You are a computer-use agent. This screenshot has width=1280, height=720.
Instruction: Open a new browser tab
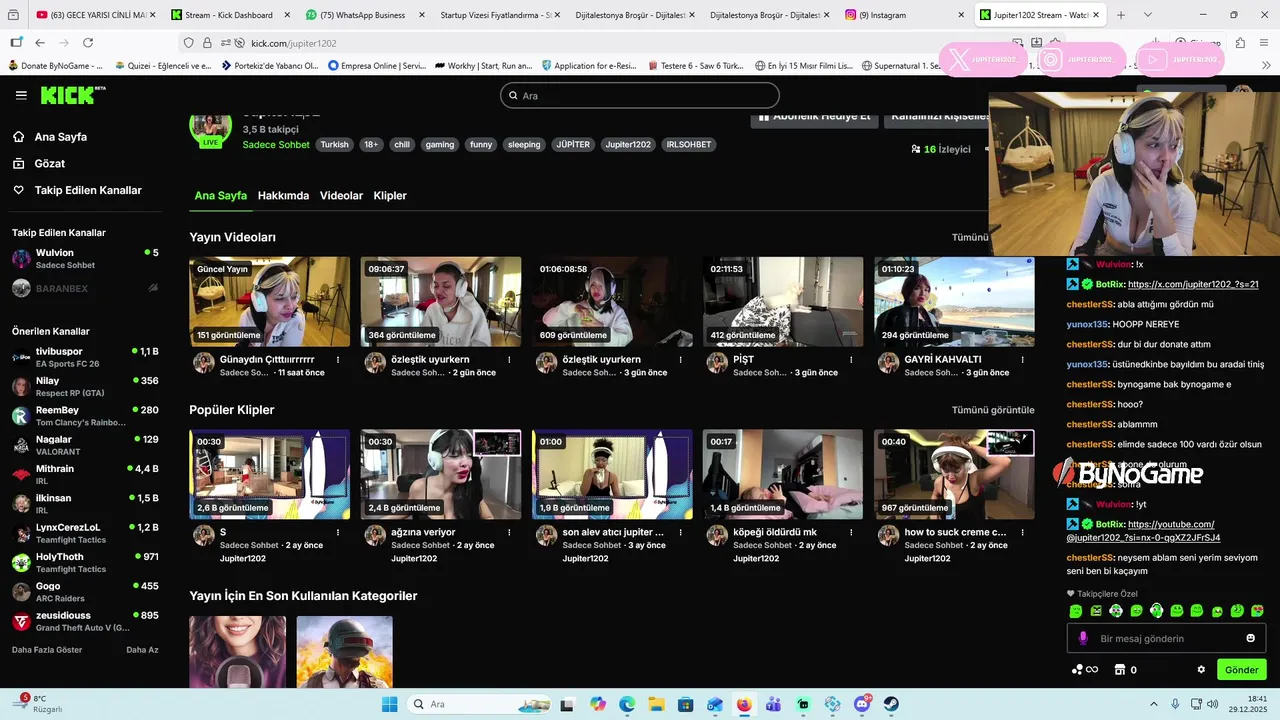pyautogui.click(x=1120, y=15)
